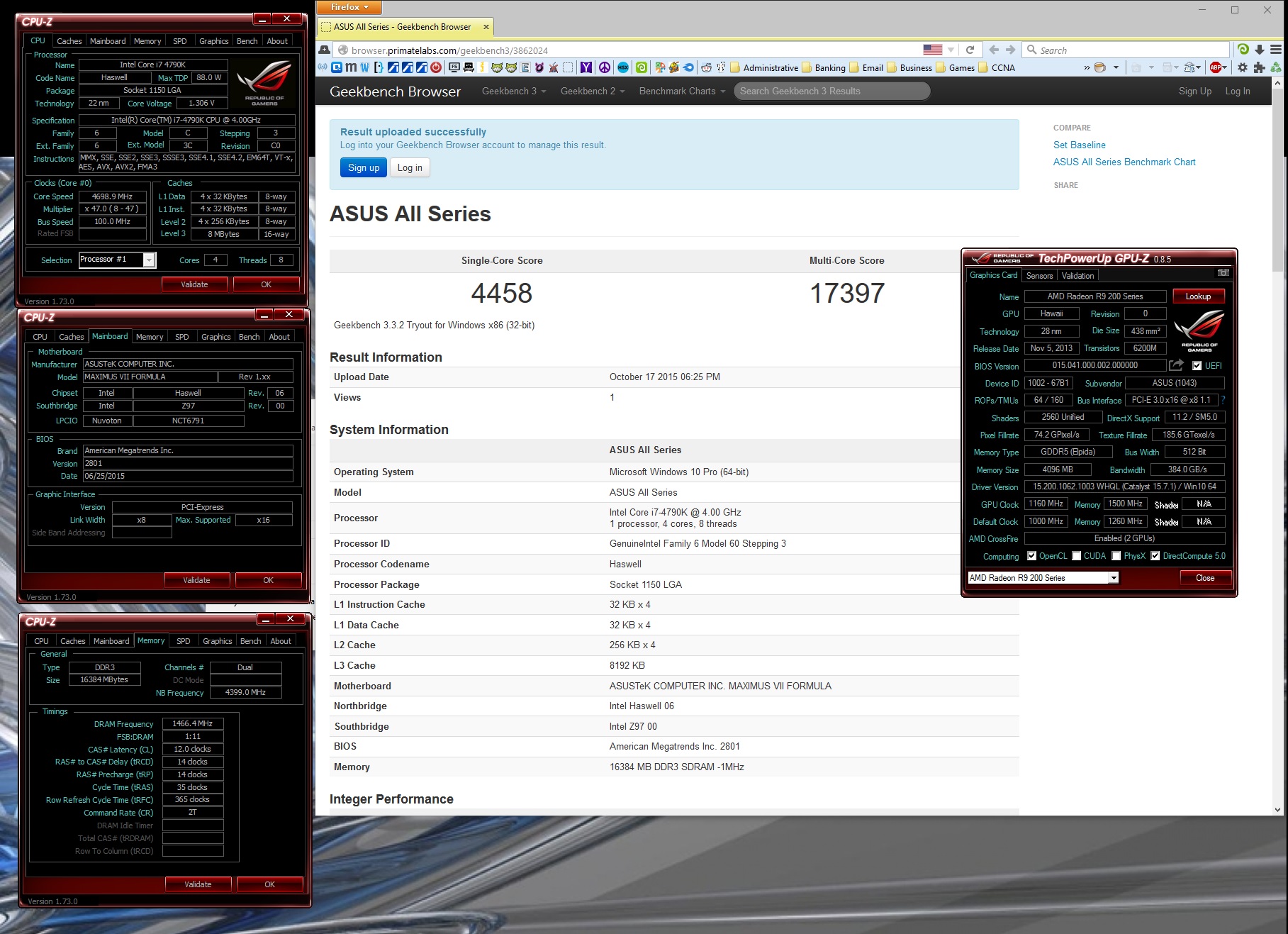
Task: Reload the page in Firefox
Action: (970, 50)
